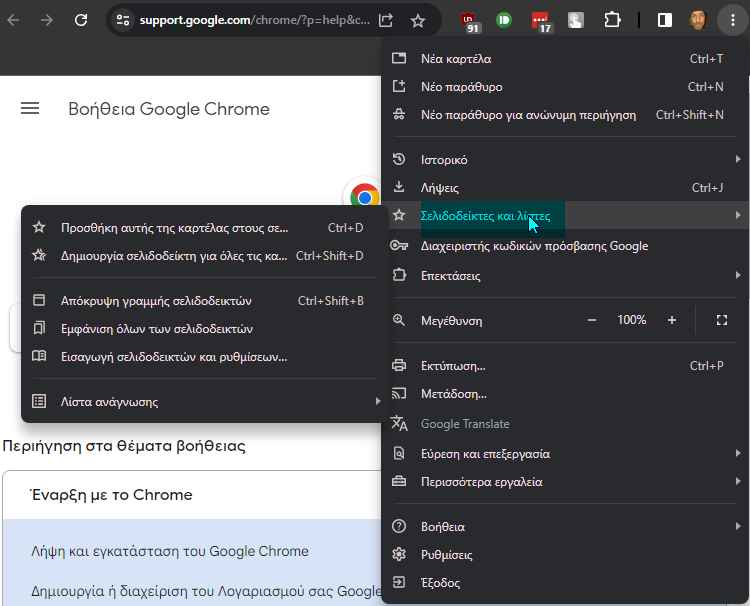Open the Help page hamburger menu
The width and height of the screenshot is (750, 606).
[30, 109]
